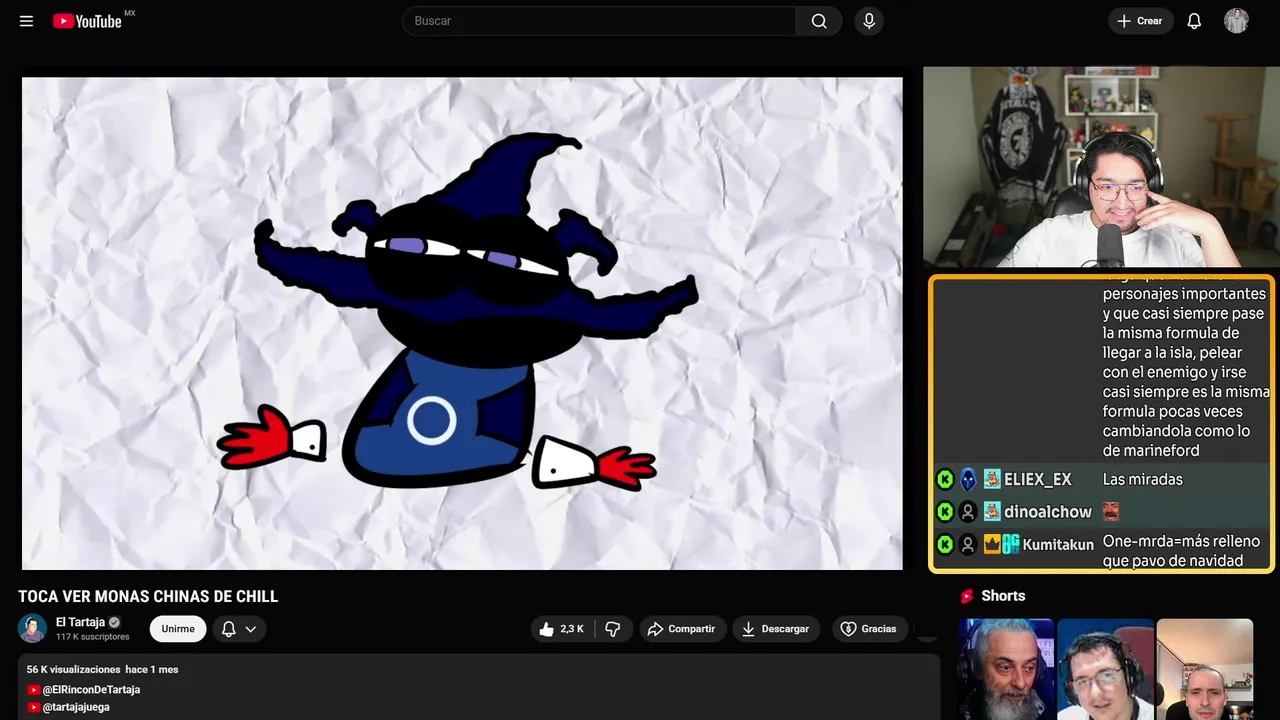The height and width of the screenshot is (720, 1280).
Task: Click chat message Las miradas
Action: (x=1143, y=480)
